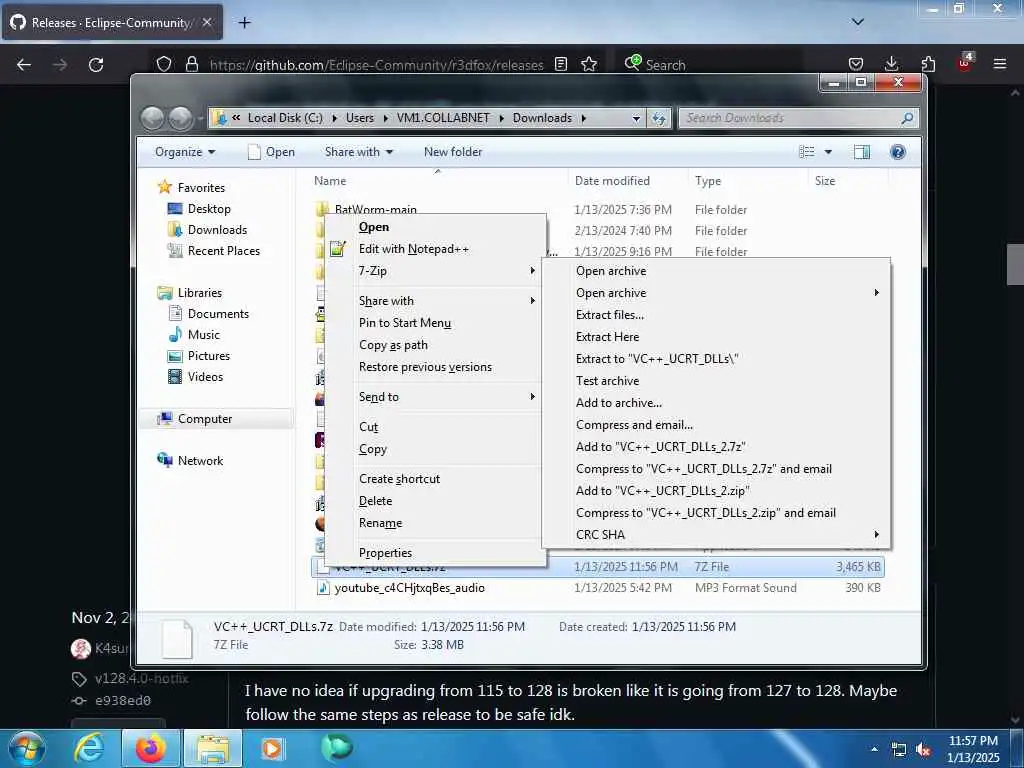Choose Delete from the context menu
Viewport: 1024px width, 768px height.
376,501
